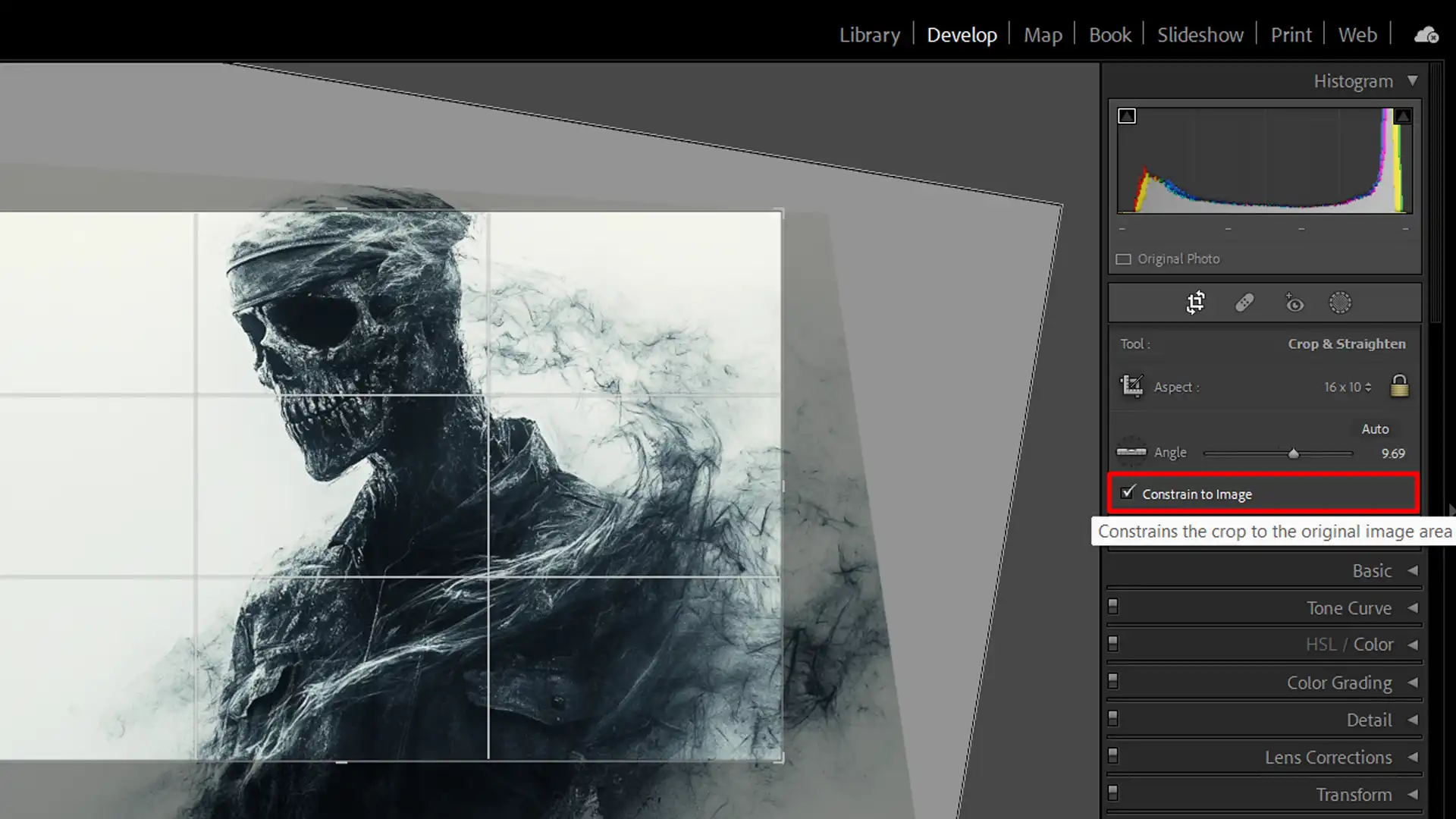
Task: Select the Crop Overlay tool icon
Action: click(1195, 303)
